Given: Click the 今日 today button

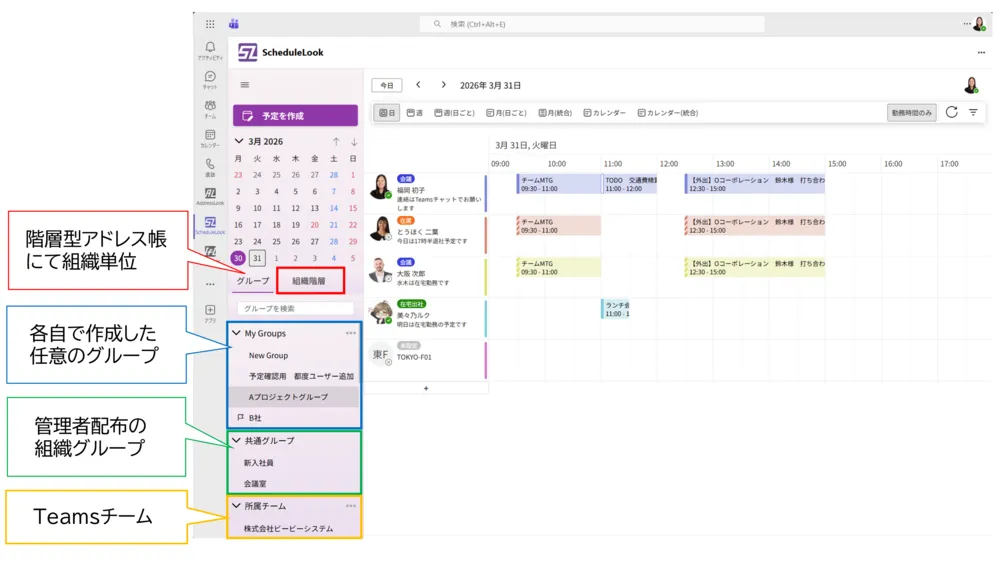Looking at the screenshot, I should (387, 85).
